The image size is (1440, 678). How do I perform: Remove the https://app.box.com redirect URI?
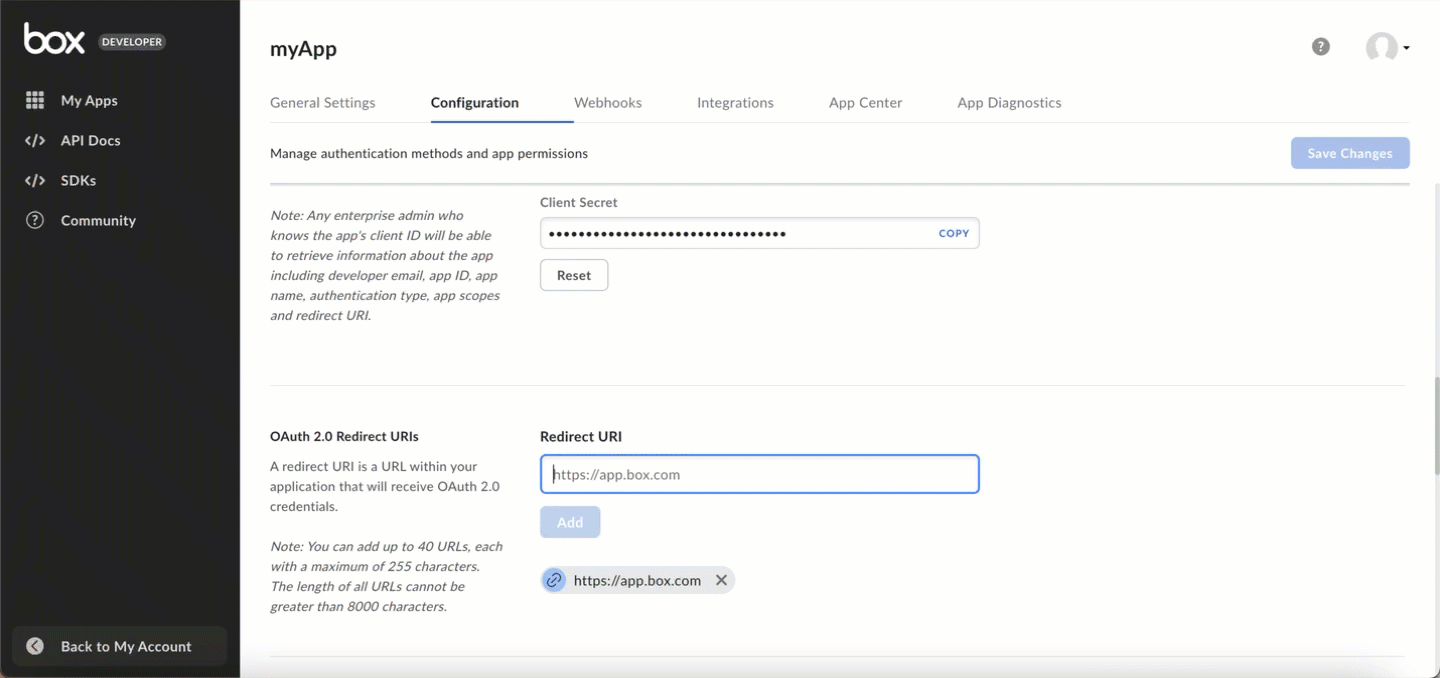[721, 580]
